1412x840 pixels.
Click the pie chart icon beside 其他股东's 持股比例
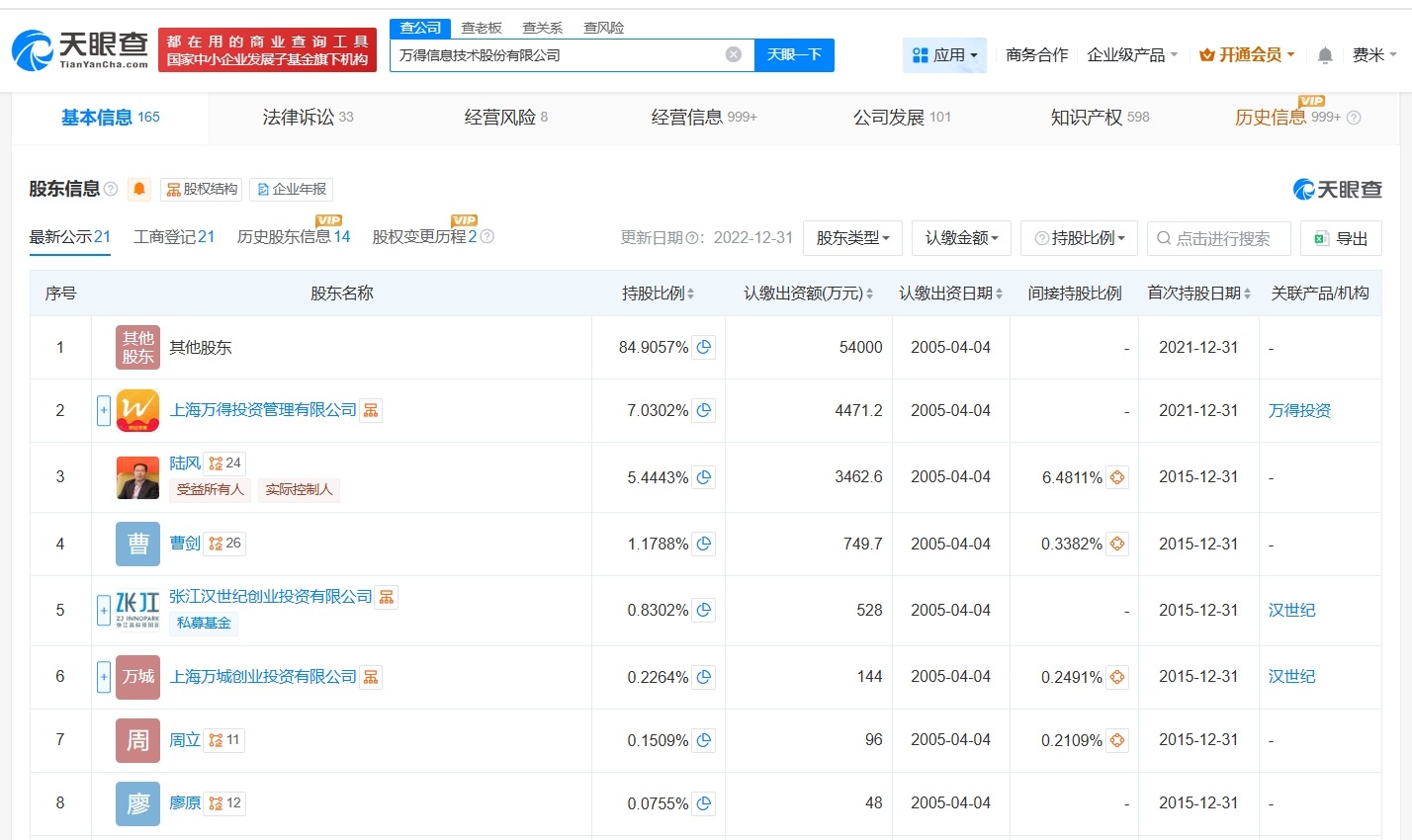pos(701,347)
